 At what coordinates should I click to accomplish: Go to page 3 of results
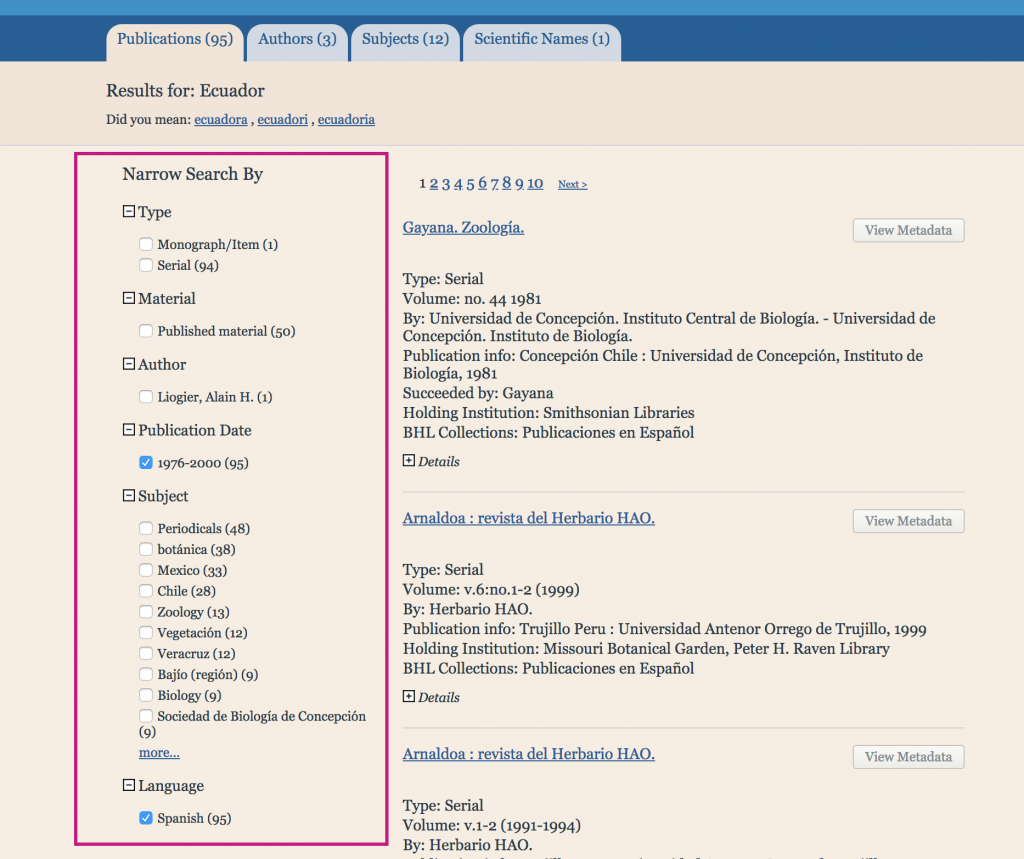coord(445,183)
